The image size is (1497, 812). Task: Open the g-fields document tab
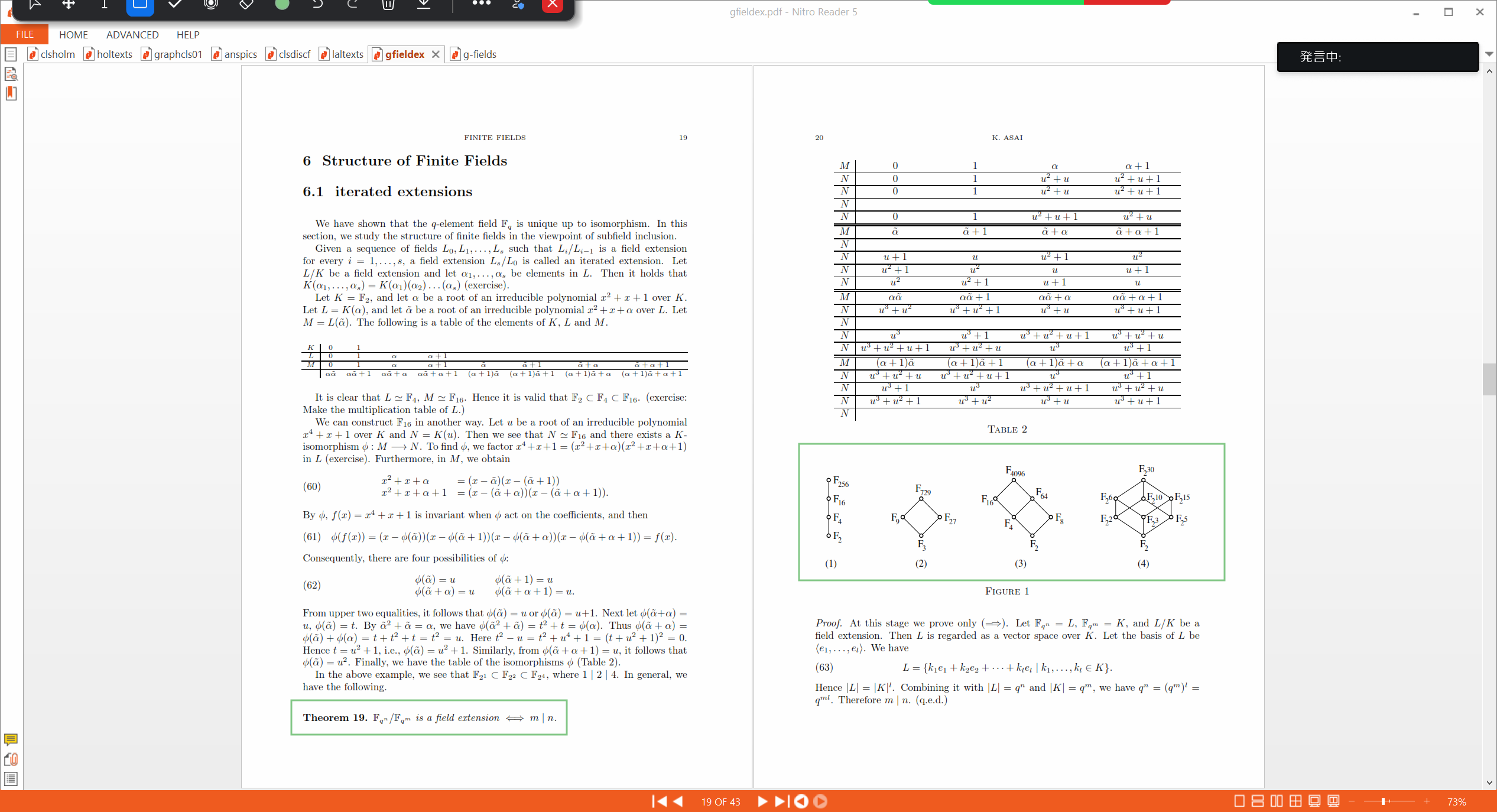click(479, 54)
